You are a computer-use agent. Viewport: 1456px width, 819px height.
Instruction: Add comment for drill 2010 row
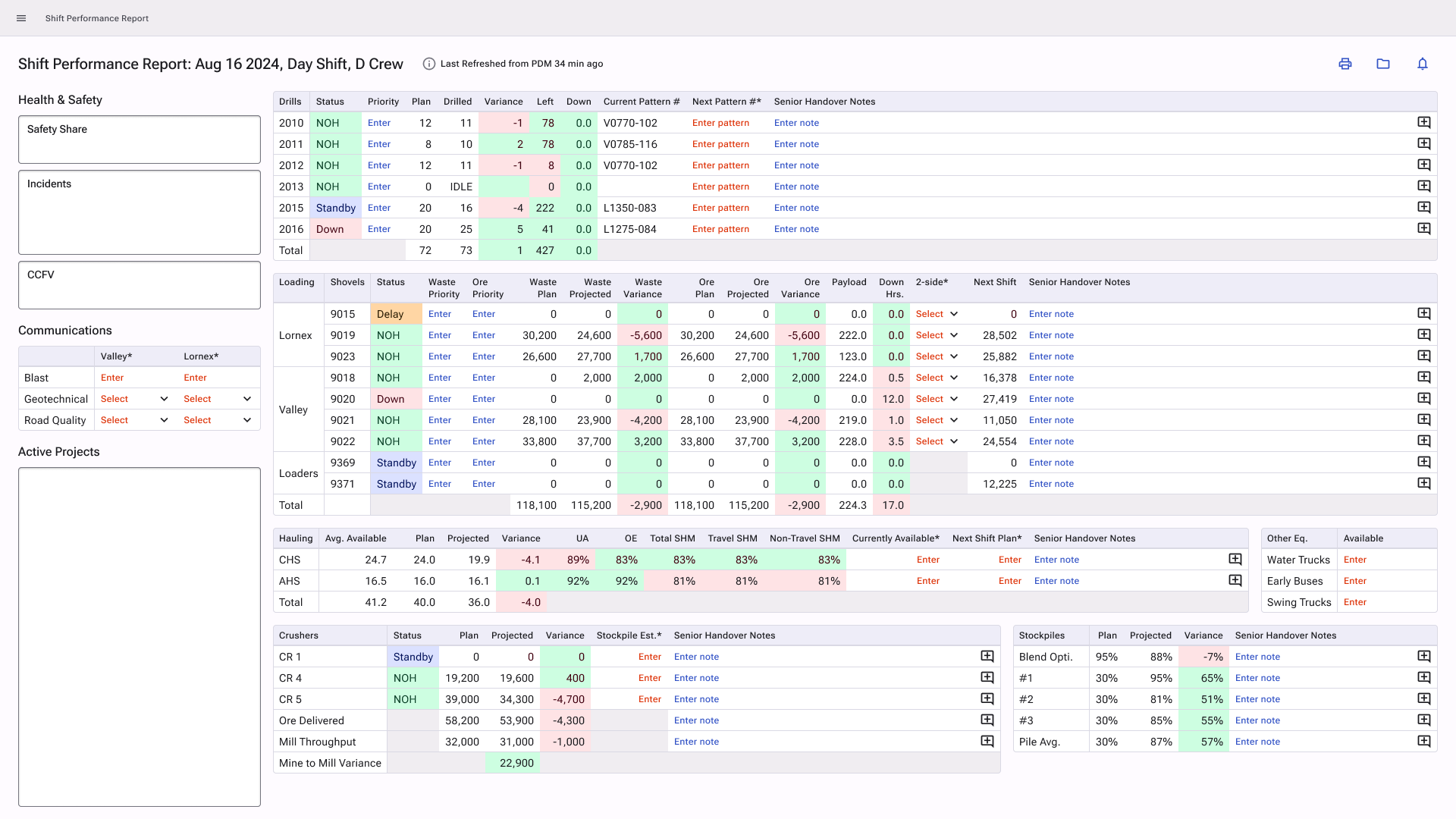(x=1424, y=123)
